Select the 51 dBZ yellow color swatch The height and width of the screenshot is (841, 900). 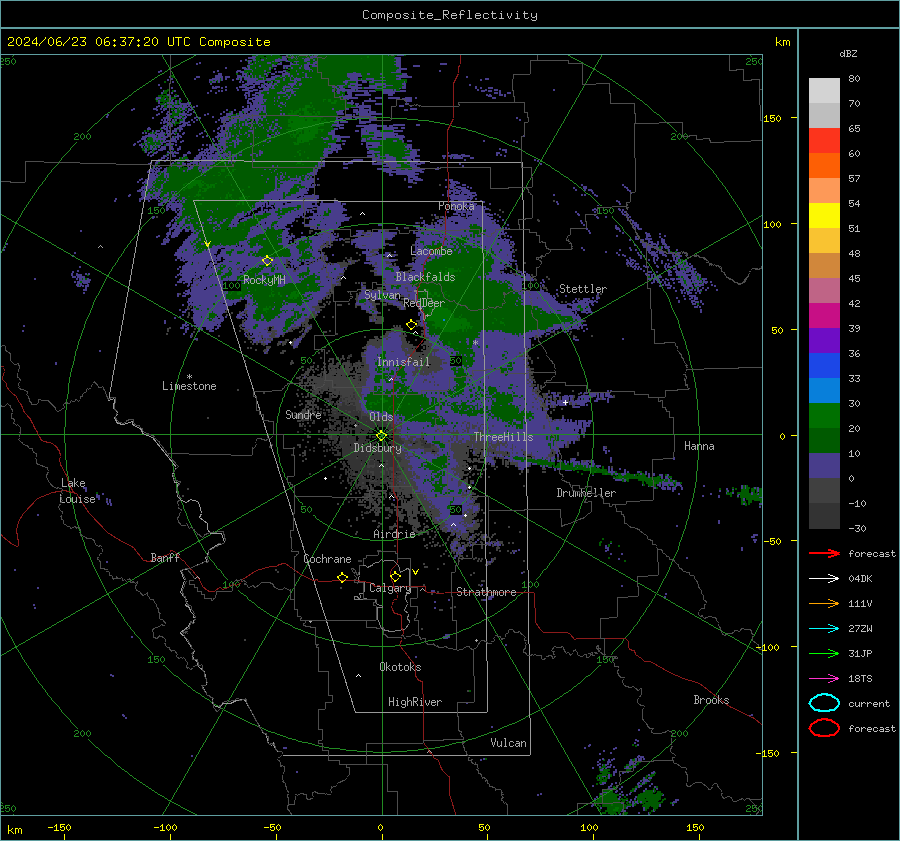point(824,215)
